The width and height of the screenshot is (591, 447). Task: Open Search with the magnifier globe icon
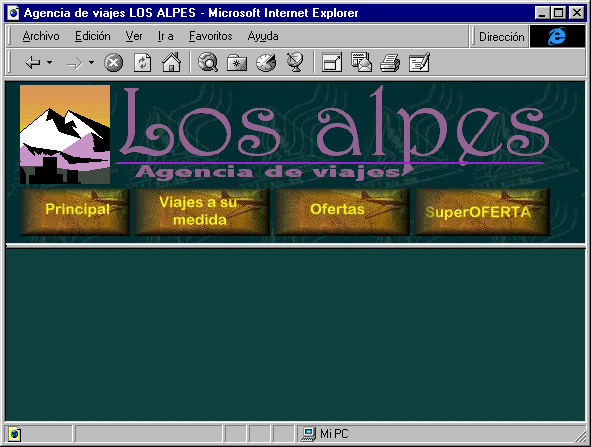(208, 62)
